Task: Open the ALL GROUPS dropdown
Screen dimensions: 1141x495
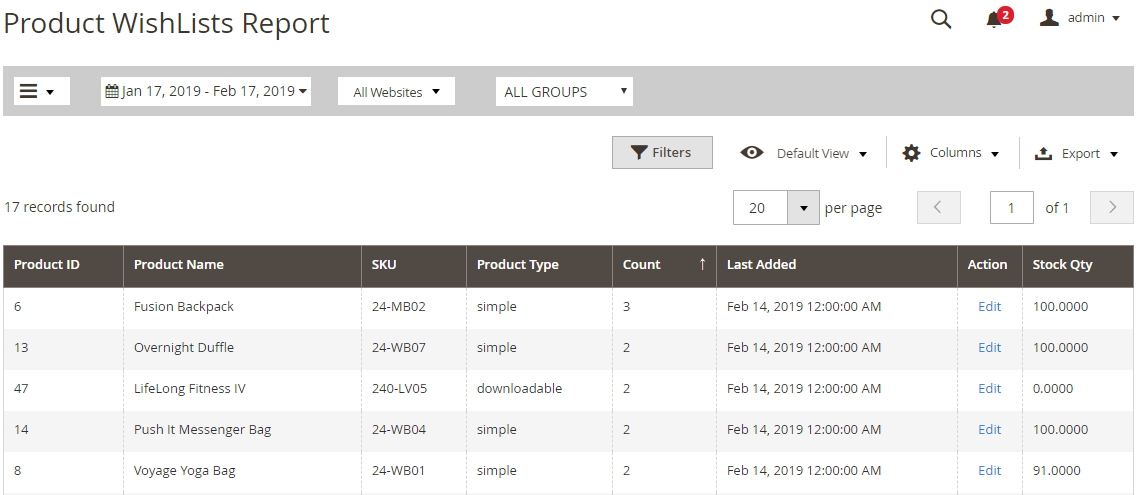Action: (565, 92)
